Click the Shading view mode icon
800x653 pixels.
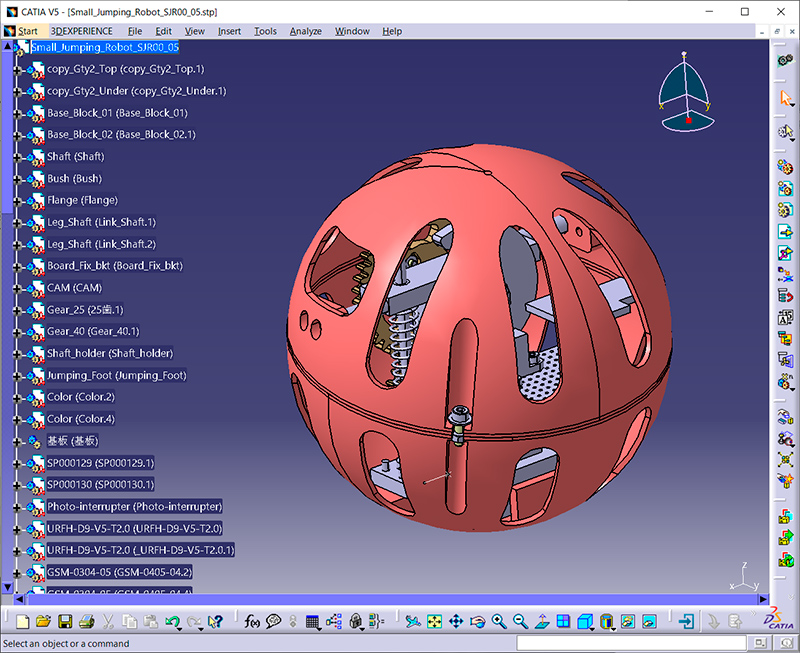pyautogui.click(x=606, y=621)
